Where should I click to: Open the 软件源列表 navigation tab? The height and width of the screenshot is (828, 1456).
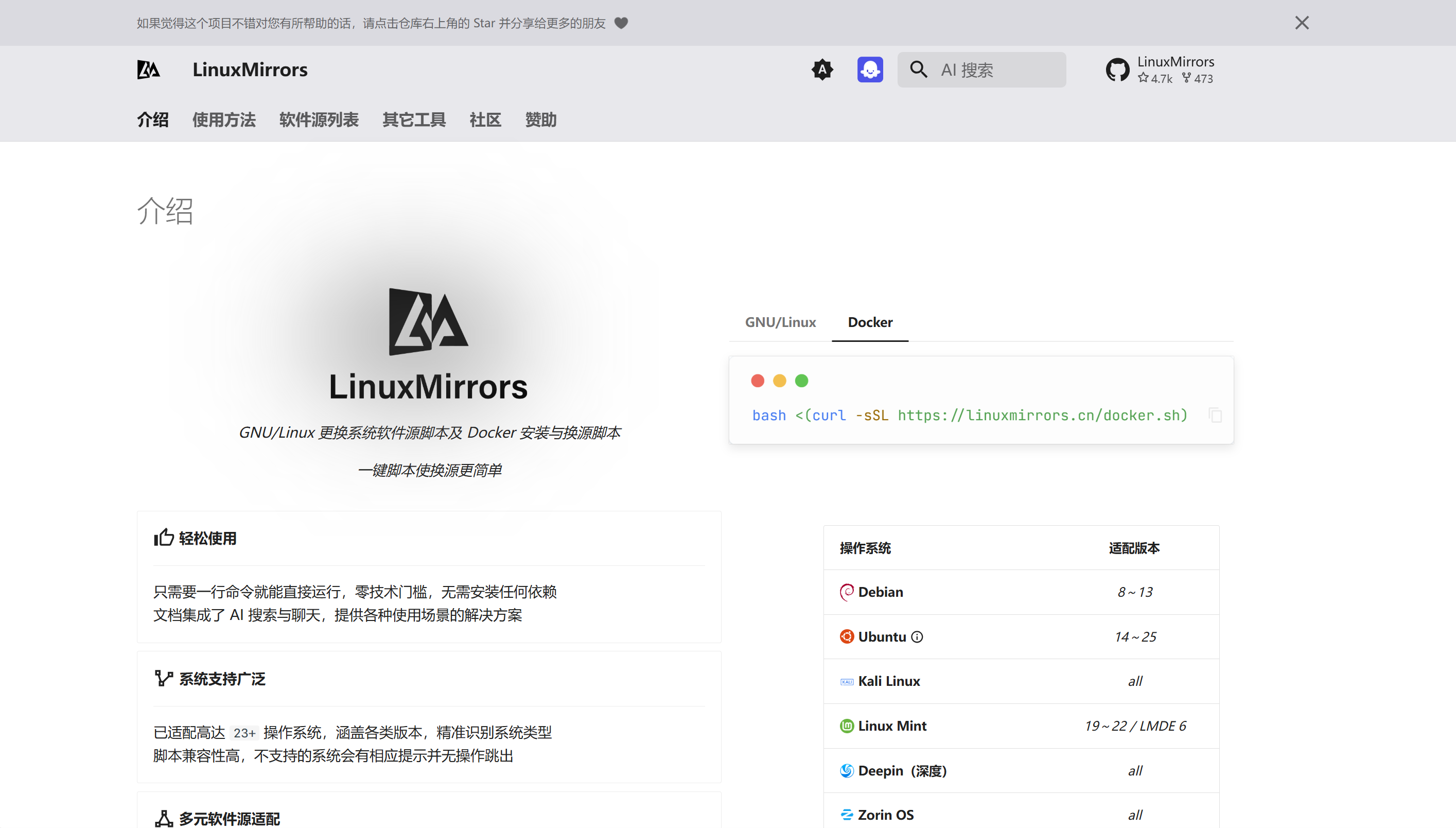point(319,119)
